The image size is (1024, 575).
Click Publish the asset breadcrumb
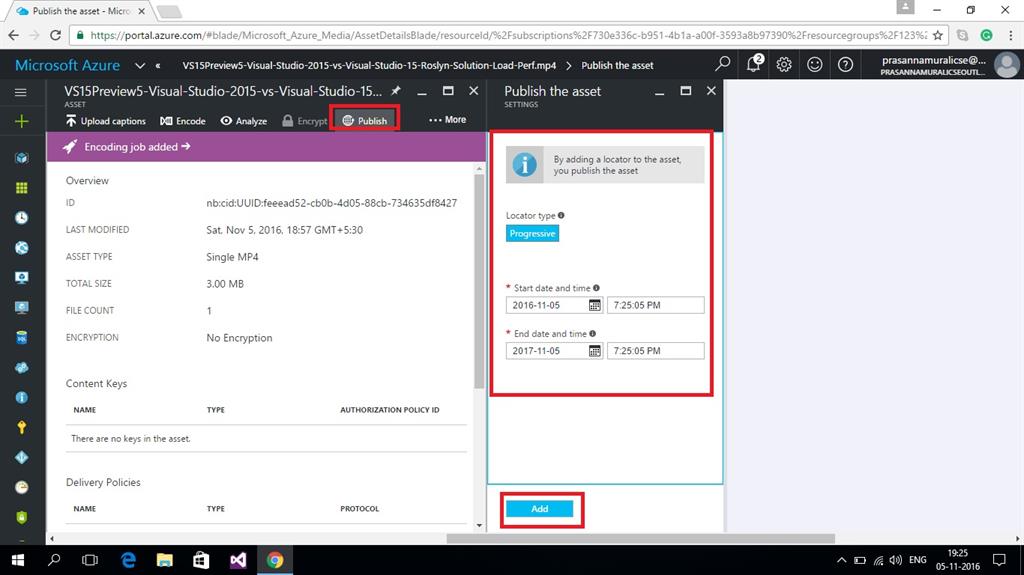tap(617, 65)
